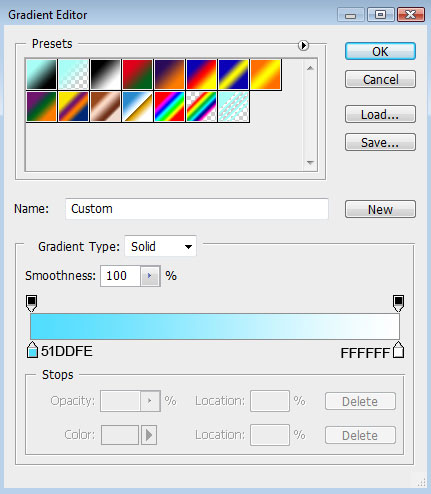
Task: Select the black-to-white gradient preset
Action: 105,75
